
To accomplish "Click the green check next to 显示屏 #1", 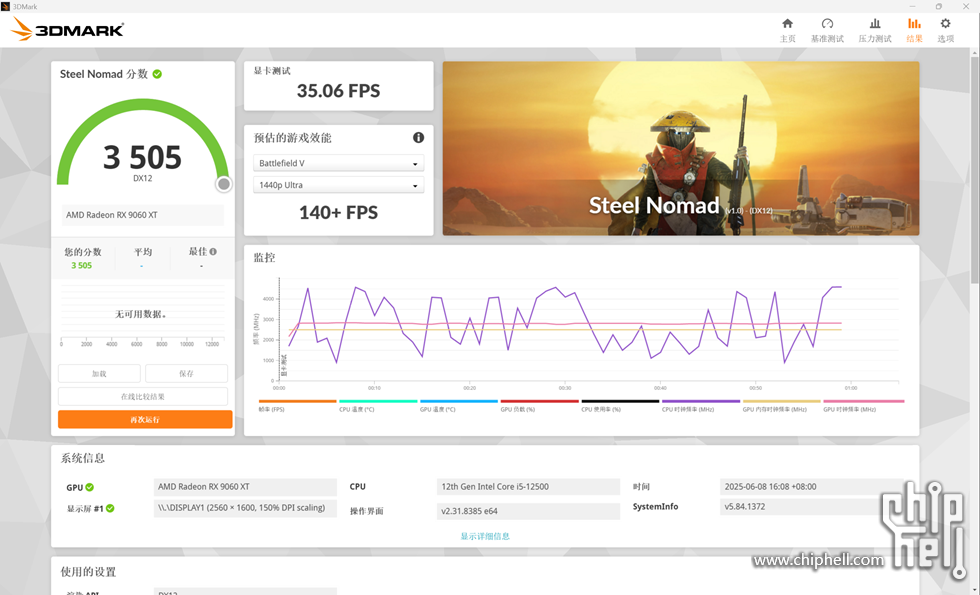I will 110,508.
